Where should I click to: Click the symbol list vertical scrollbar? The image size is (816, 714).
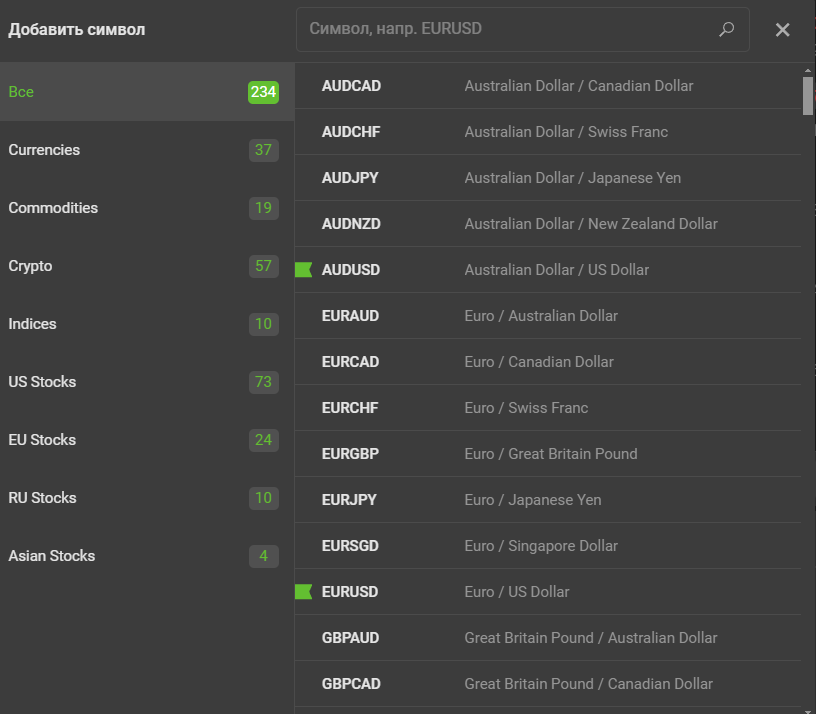[808, 96]
